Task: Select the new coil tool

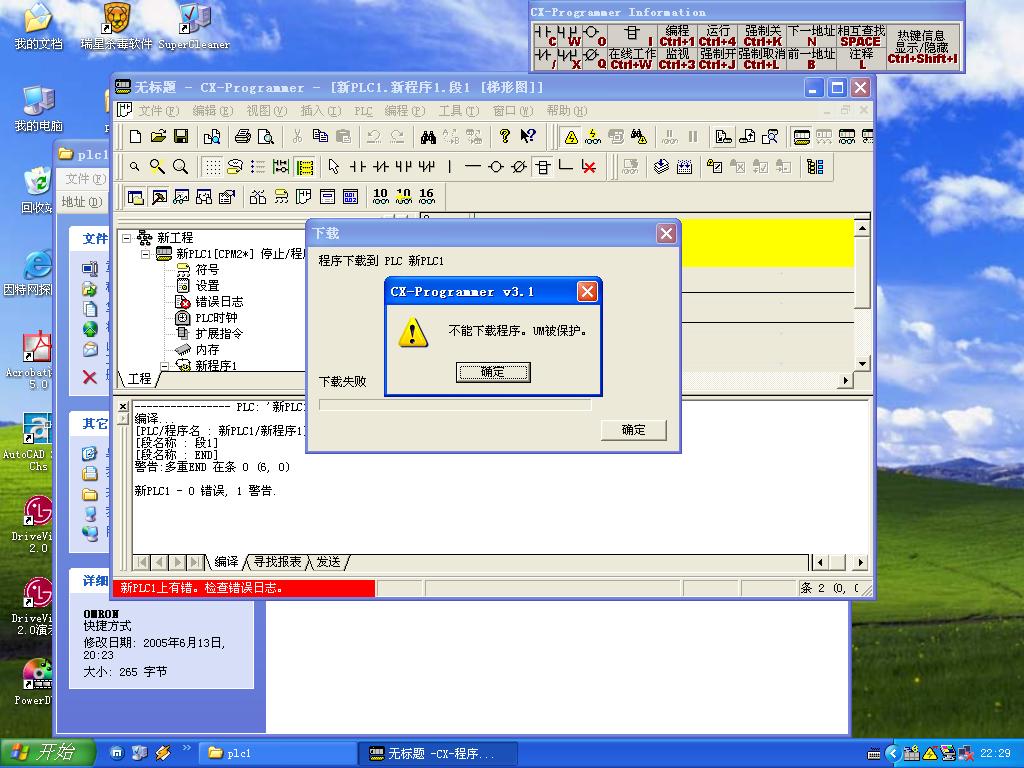Action: point(496,167)
